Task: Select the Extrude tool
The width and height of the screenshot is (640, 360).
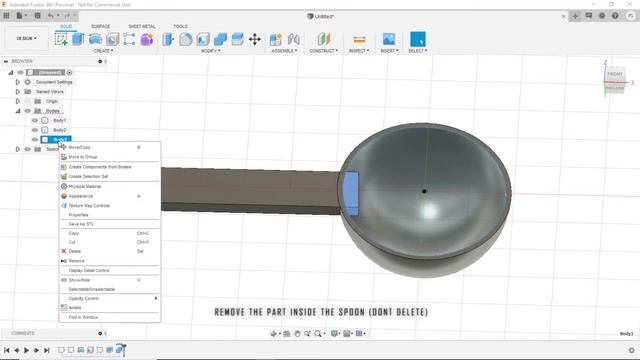Action: (78, 39)
